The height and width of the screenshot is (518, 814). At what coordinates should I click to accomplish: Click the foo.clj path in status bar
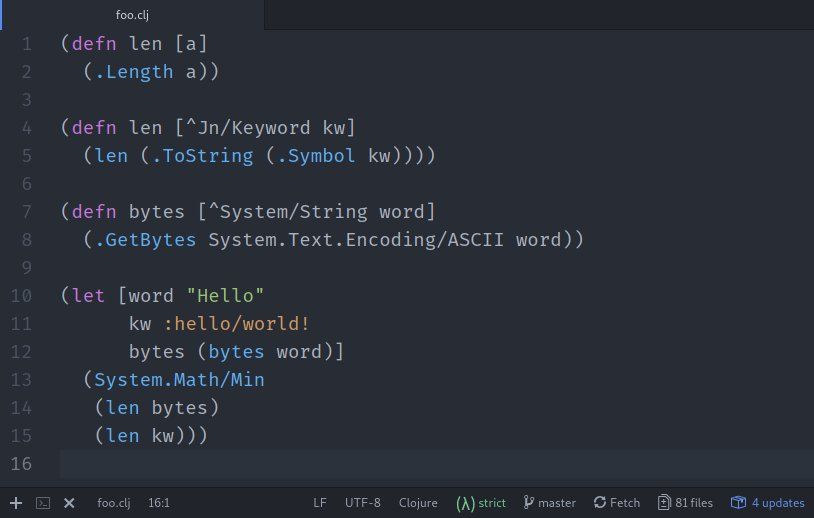(114, 503)
